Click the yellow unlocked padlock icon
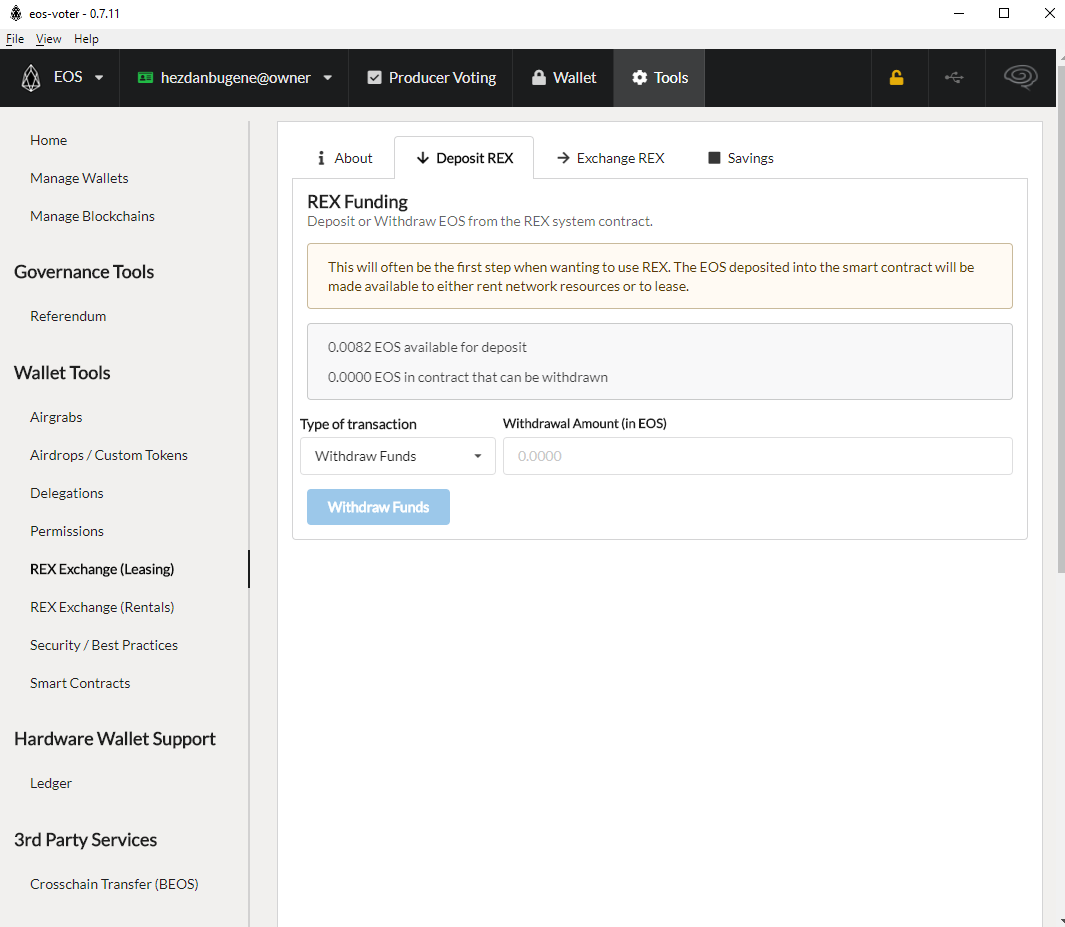Image resolution: width=1065 pixels, height=927 pixels. (897, 77)
